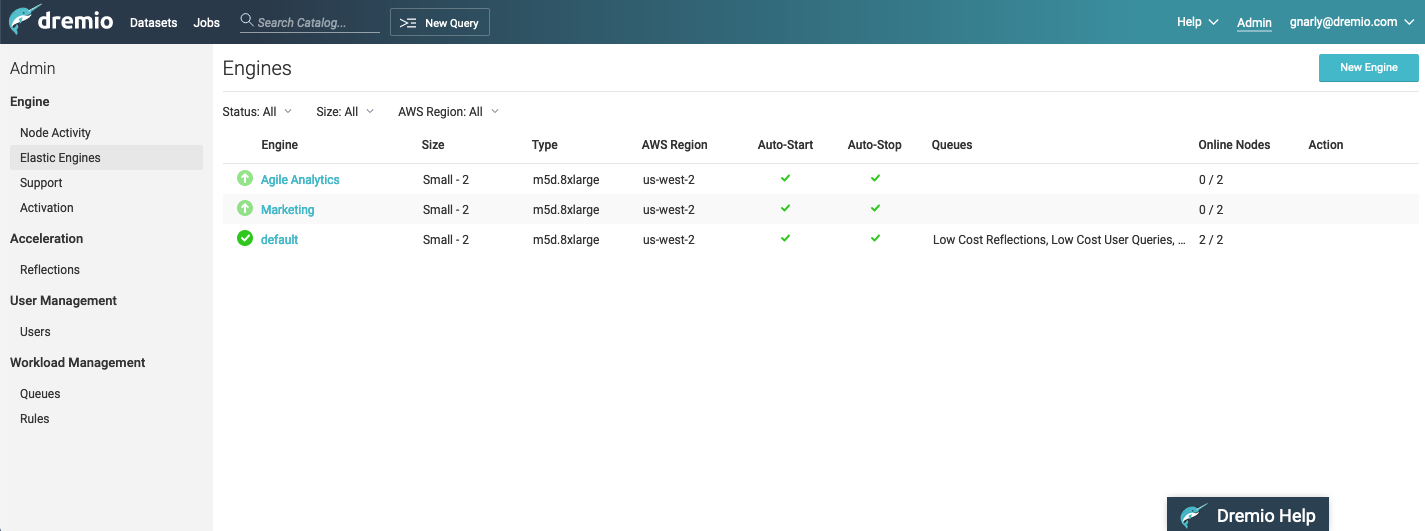Open the AWS Region filter dropdown

coord(448,112)
